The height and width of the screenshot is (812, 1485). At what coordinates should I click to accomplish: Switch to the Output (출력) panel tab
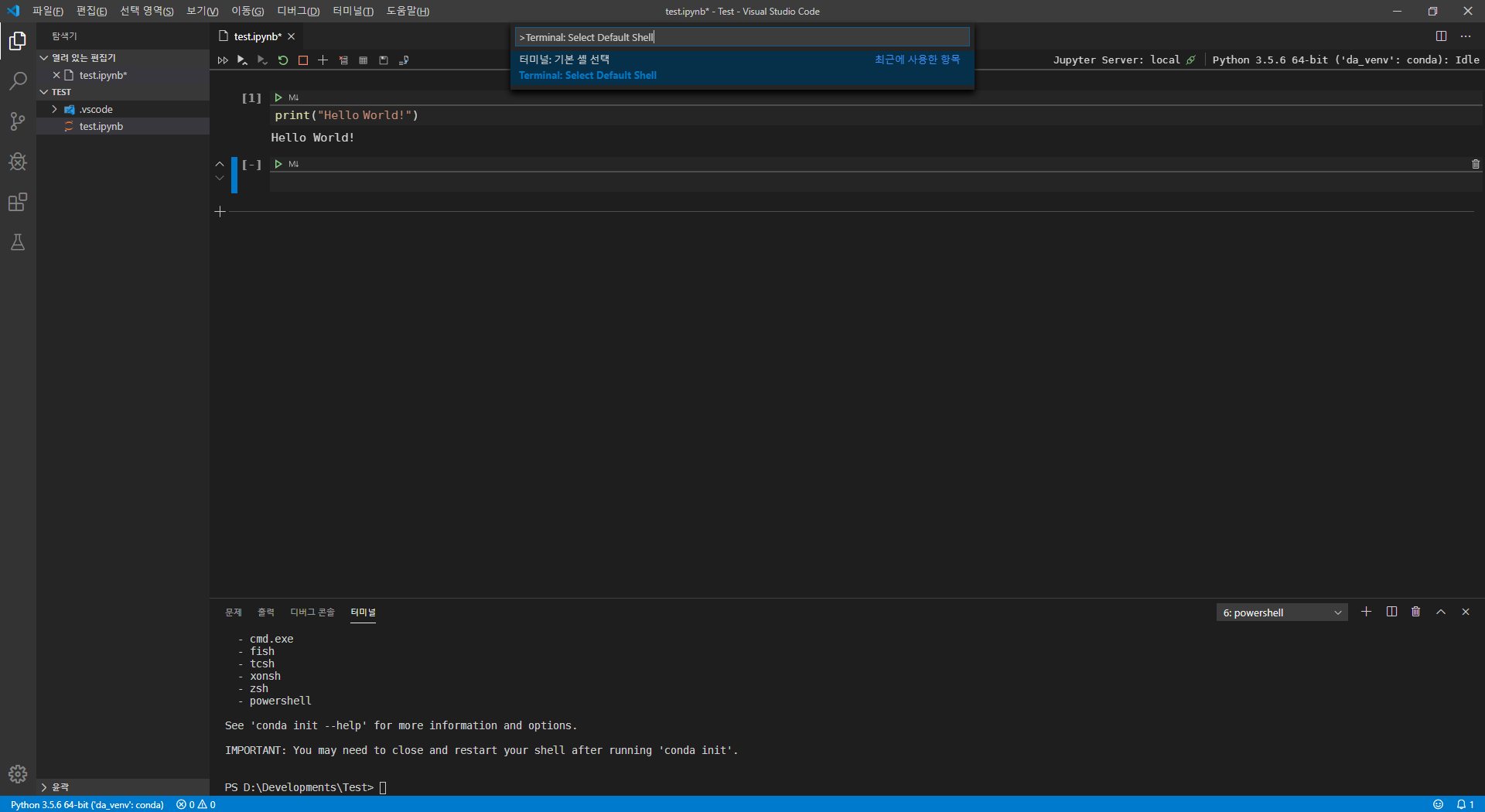pyautogui.click(x=266, y=612)
